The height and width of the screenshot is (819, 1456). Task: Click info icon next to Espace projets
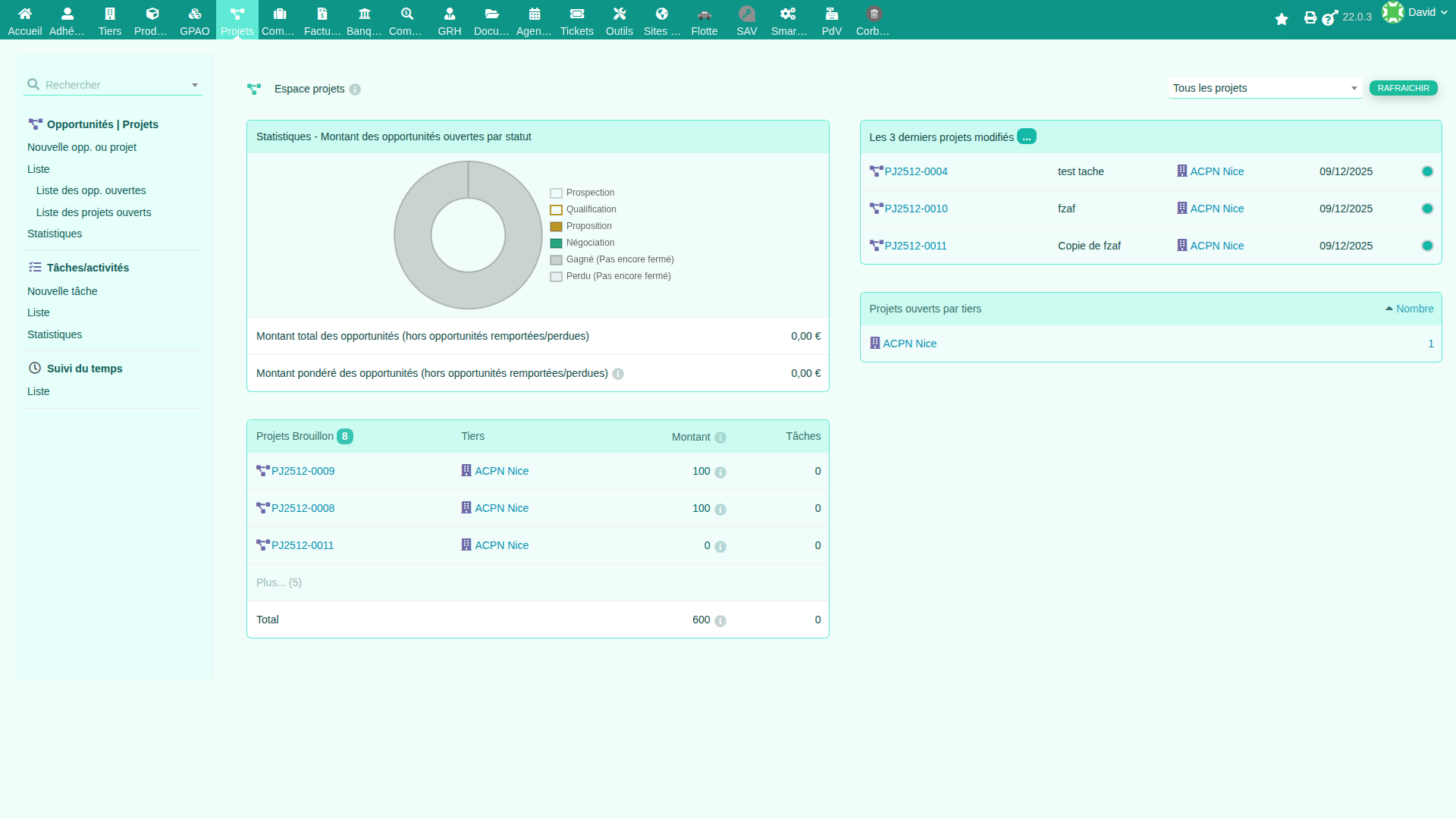click(x=355, y=89)
